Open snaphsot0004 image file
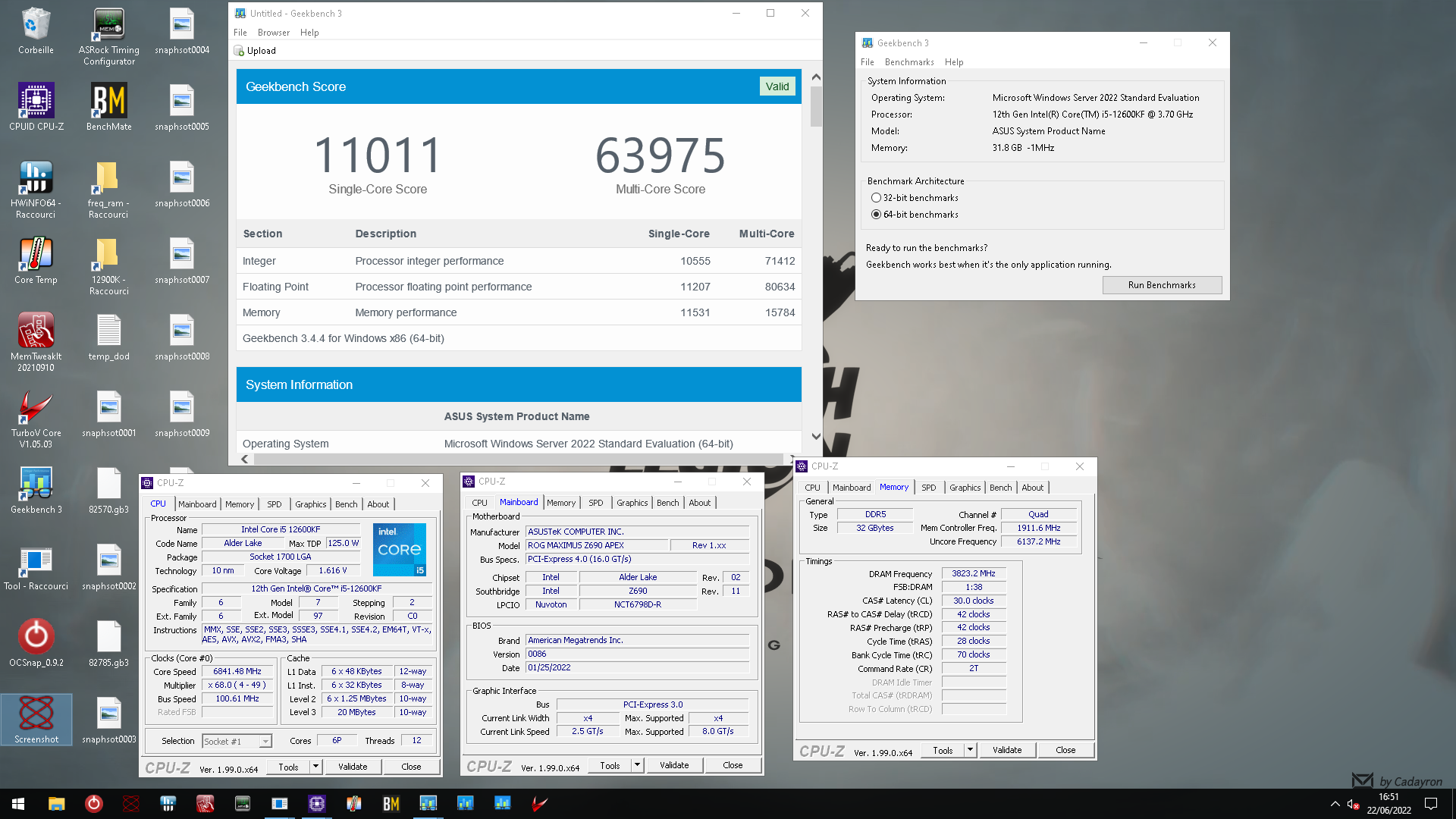1456x819 pixels. [x=182, y=32]
